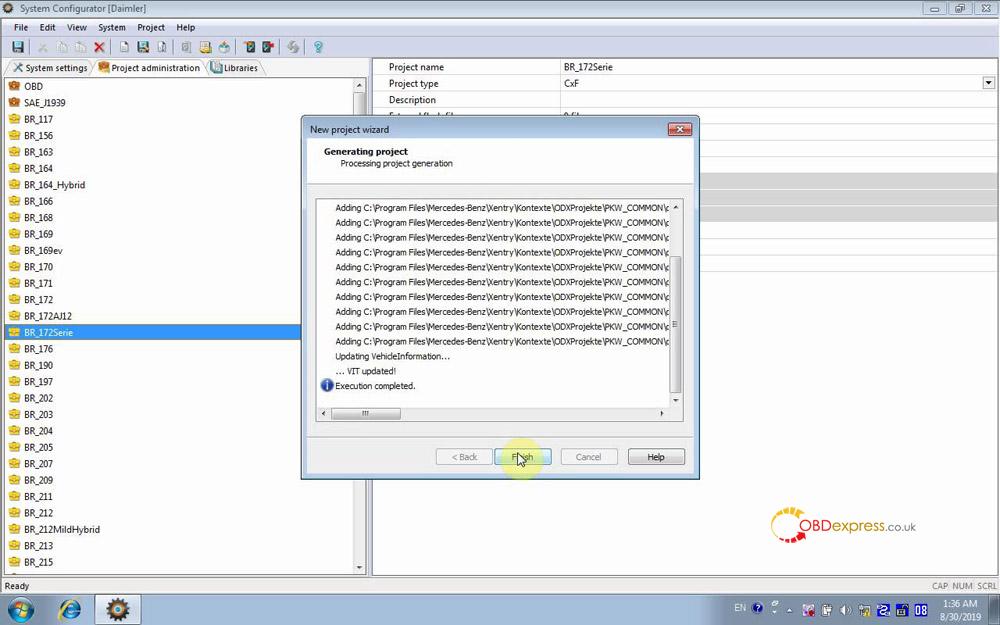The image size is (1000, 625).
Task: Click the Help button in the wizard
Action: click(x=656, y=457)
